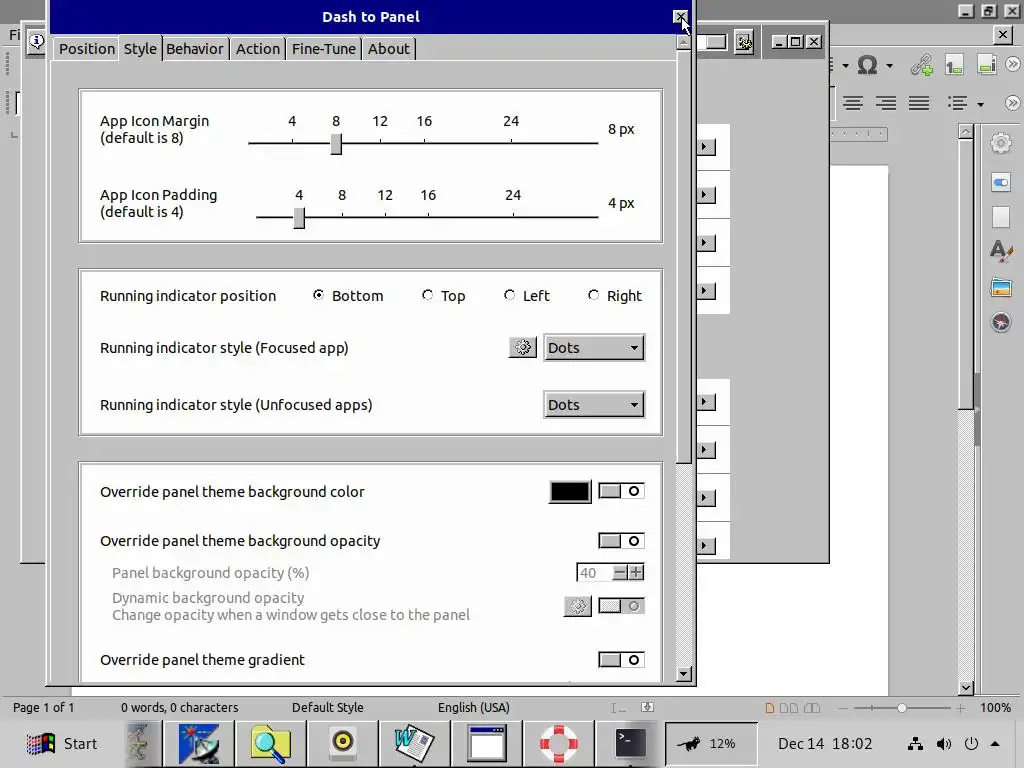
Task: Launch the speaker music app on taskbar
Action: pos(343,743)
